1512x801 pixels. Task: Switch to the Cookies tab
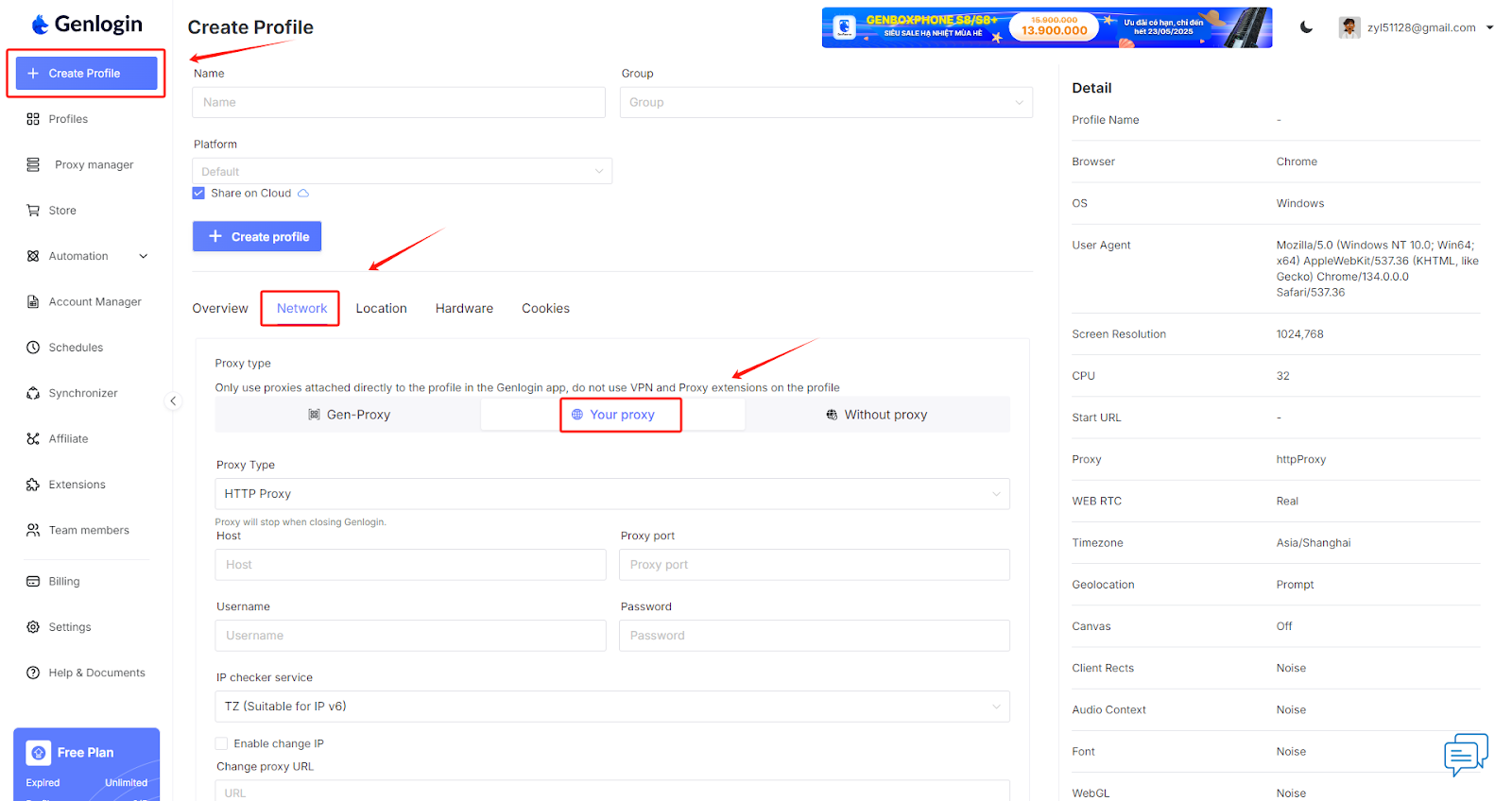click(545, 309)
